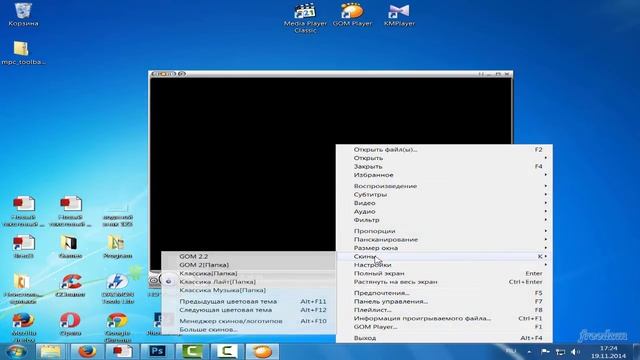The width and height of the screenshot is (640, 360).
Task: Switch to Photoshop in the taskbar
Action: click(x=157, y=351)
